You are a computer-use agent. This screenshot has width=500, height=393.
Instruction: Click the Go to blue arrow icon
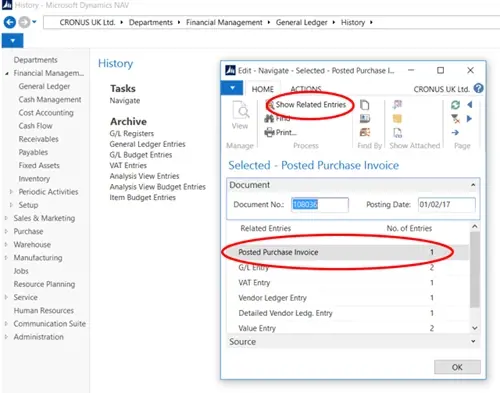click(x=455, y=133)
